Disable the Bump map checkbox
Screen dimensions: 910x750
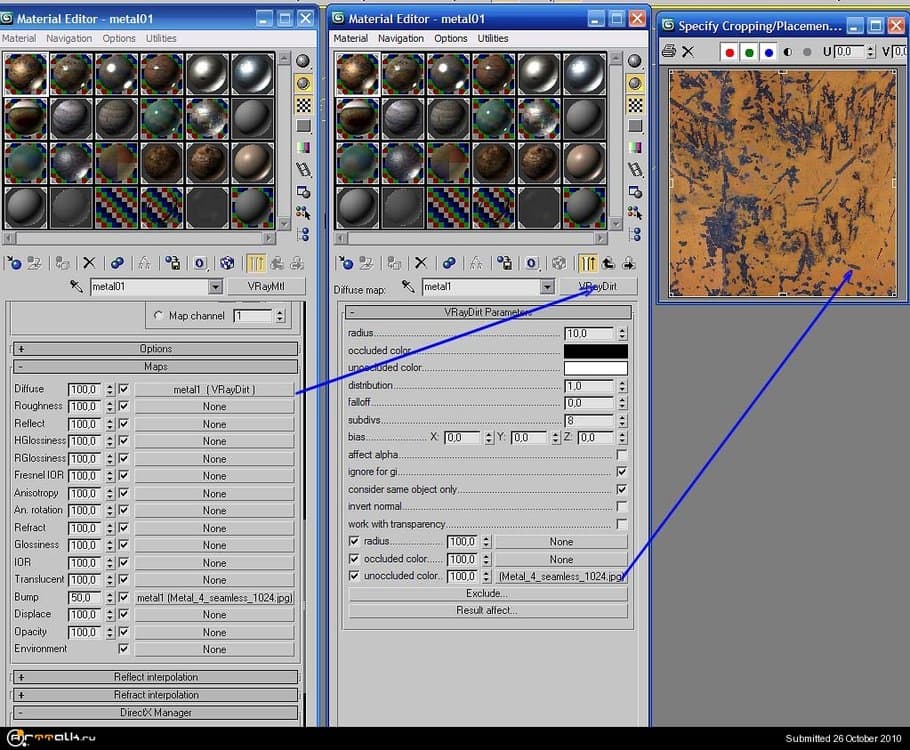(124, 597)
